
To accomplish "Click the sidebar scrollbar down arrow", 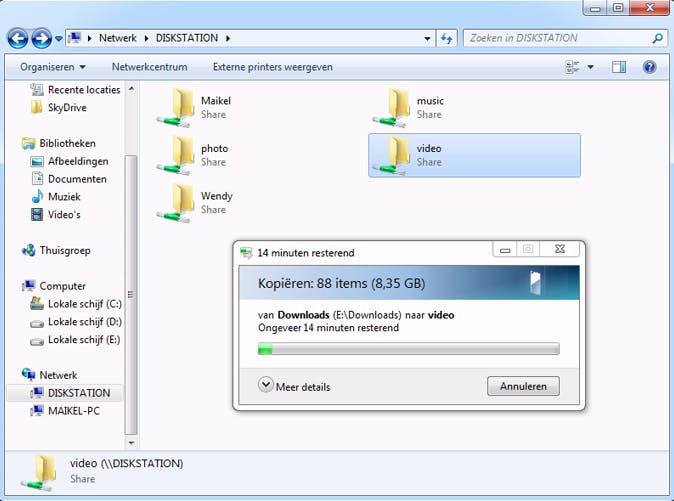I will 132,443.
